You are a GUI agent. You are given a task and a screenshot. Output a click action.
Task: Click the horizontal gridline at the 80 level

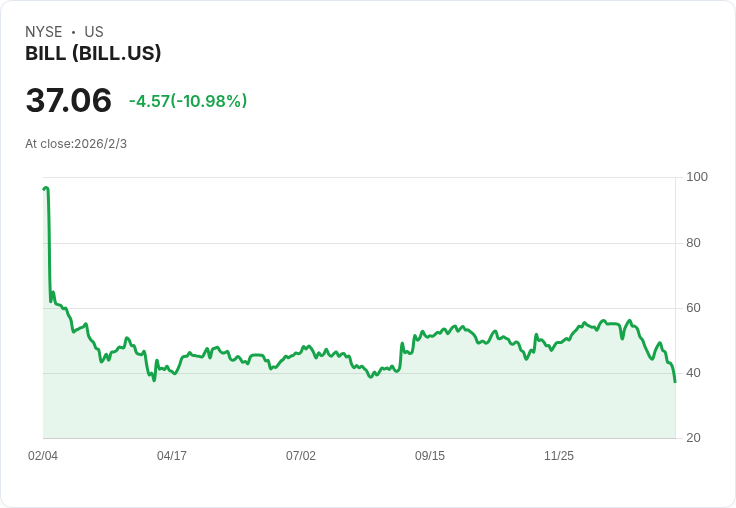(x=360, y=243)
